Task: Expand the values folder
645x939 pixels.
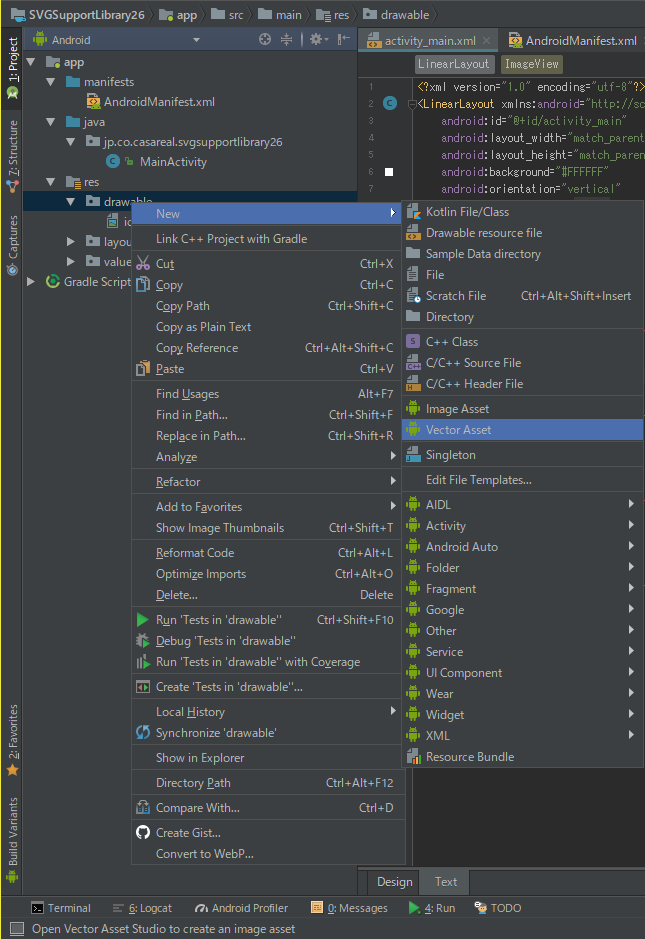Action: [70, 261]
